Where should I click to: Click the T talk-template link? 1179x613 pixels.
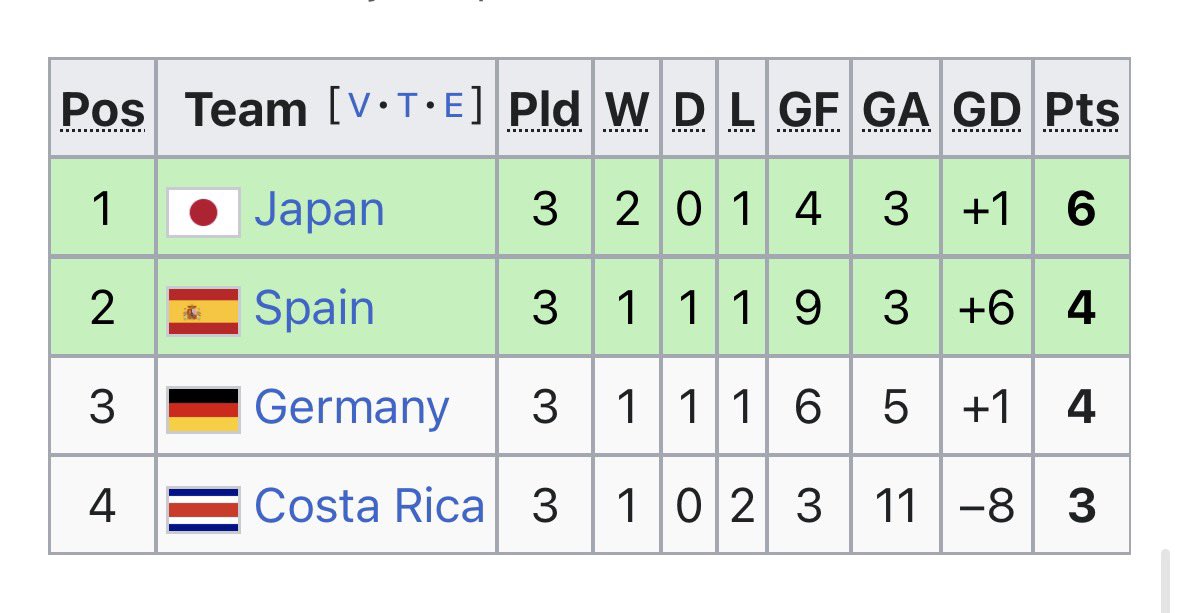point(407,105)
